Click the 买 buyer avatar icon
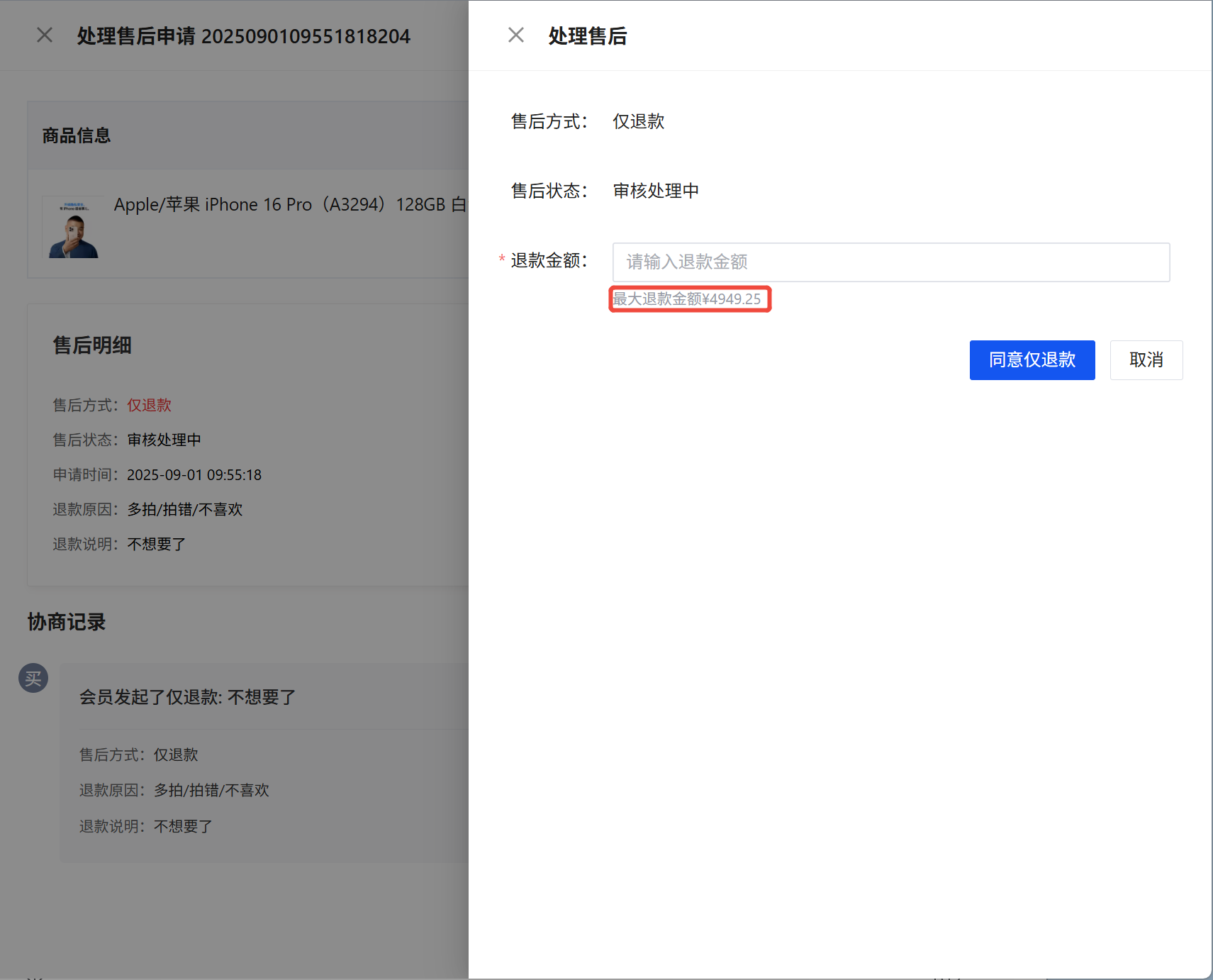Viewport: 1213px width, 980px height. (33, 679)
